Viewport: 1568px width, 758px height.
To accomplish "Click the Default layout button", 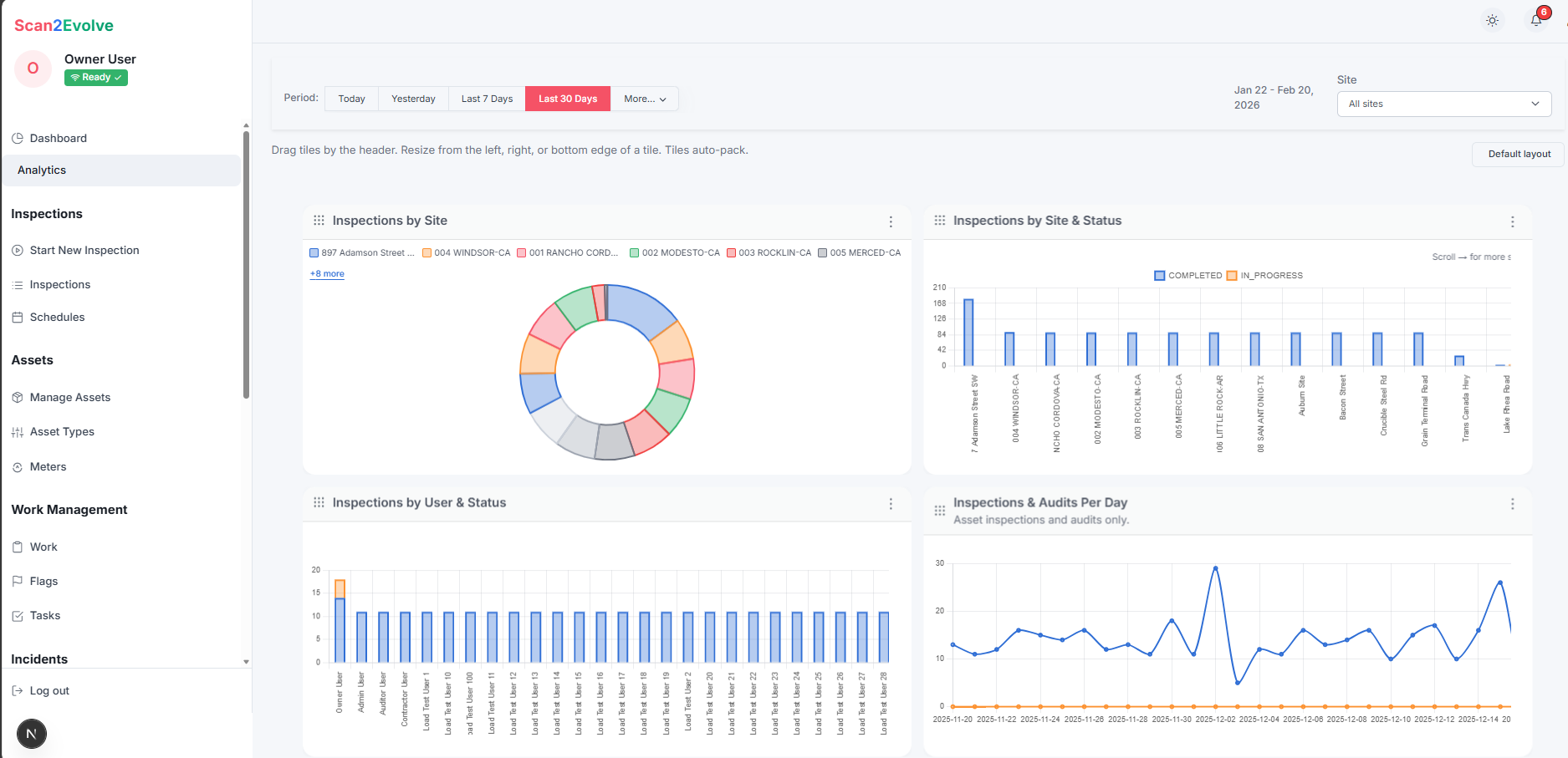I will pyautogui.click(x=1517, y=154).
